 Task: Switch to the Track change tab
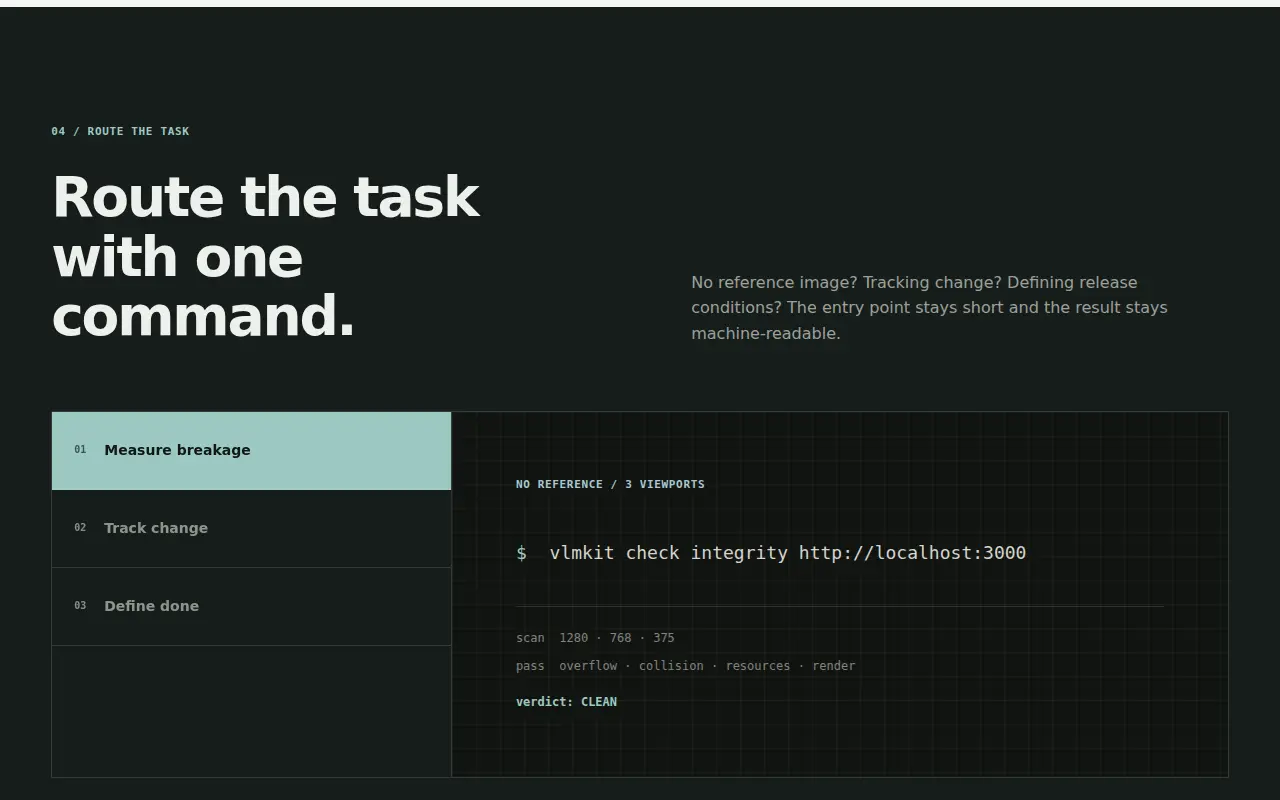tap(251, 528)
